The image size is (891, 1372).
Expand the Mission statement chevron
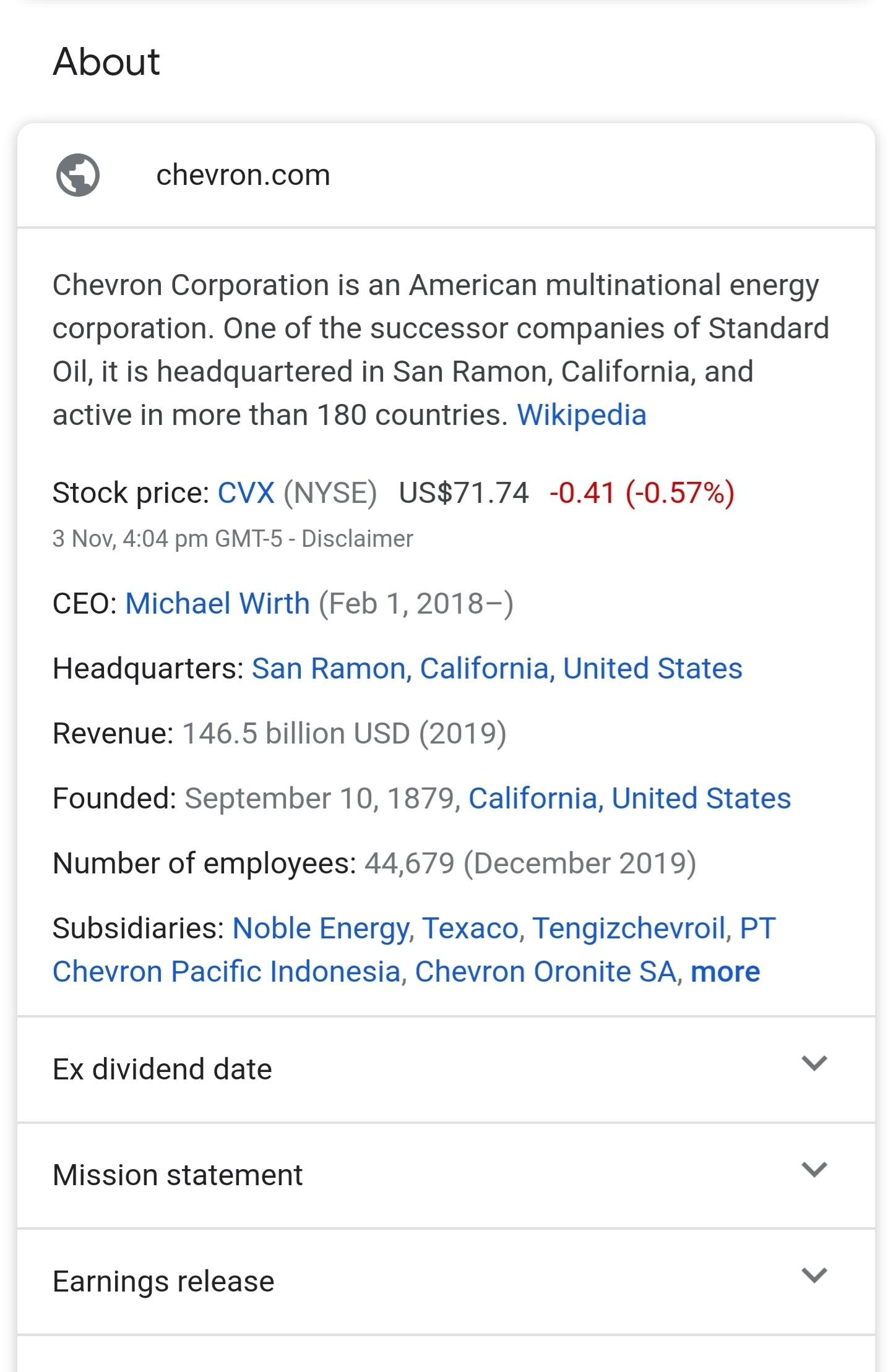814,1170
